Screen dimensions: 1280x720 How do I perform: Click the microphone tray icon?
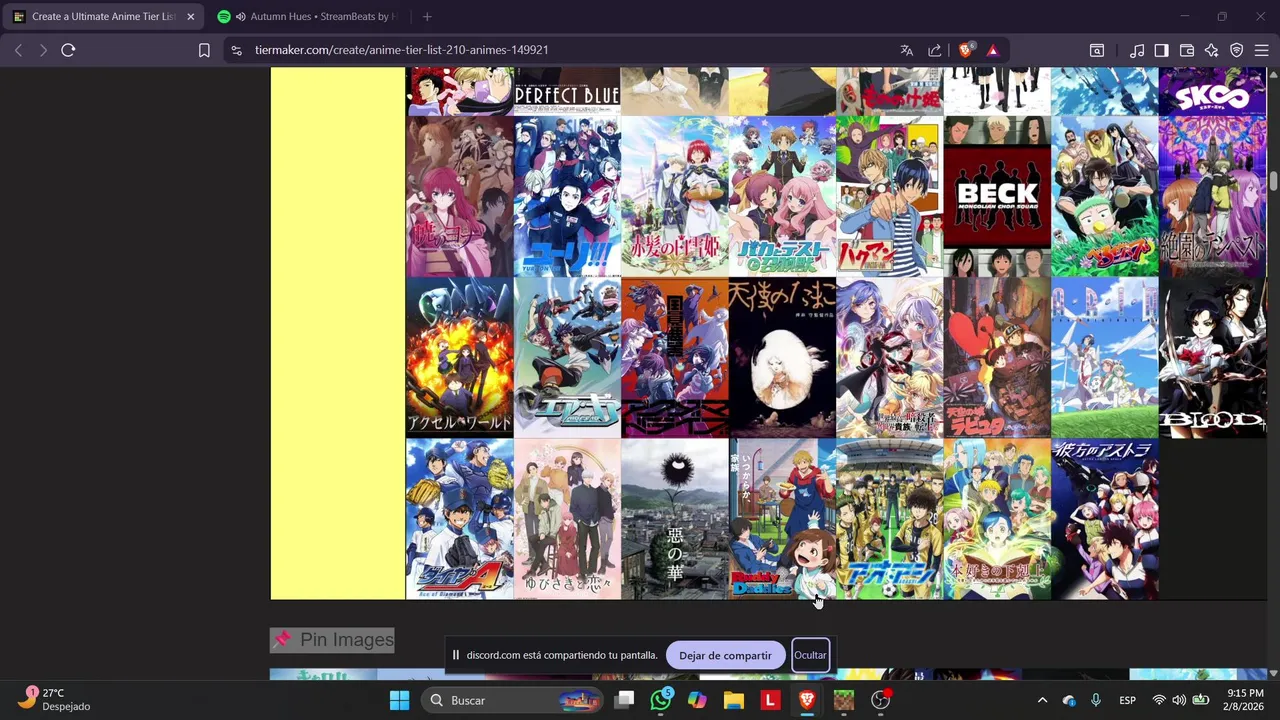[x=1096, y=700]
